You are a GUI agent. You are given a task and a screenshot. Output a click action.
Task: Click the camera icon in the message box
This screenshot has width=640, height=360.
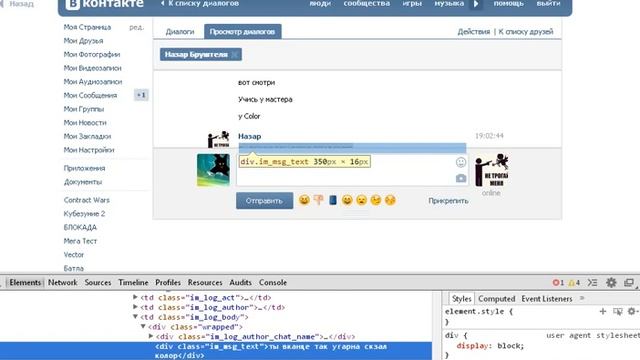pos(461,178)
